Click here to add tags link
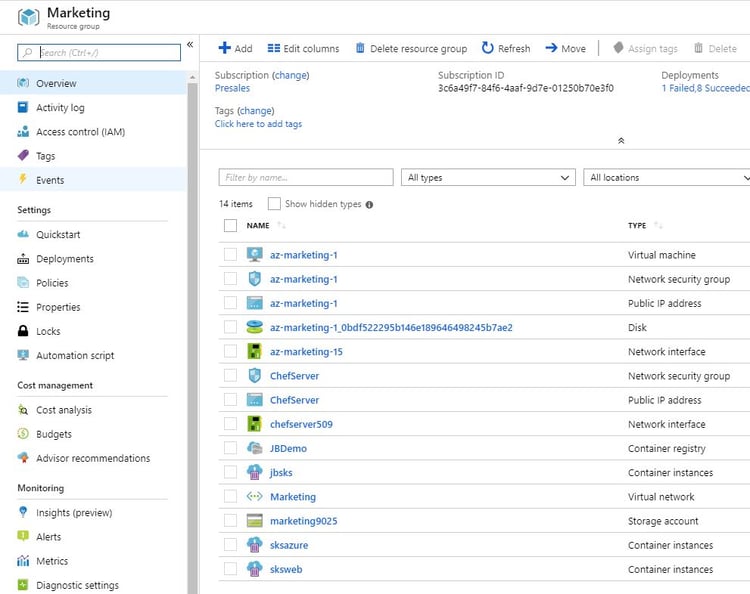This screenshot has height=594, width=750. pyautogui.click(x=258, y=124)
